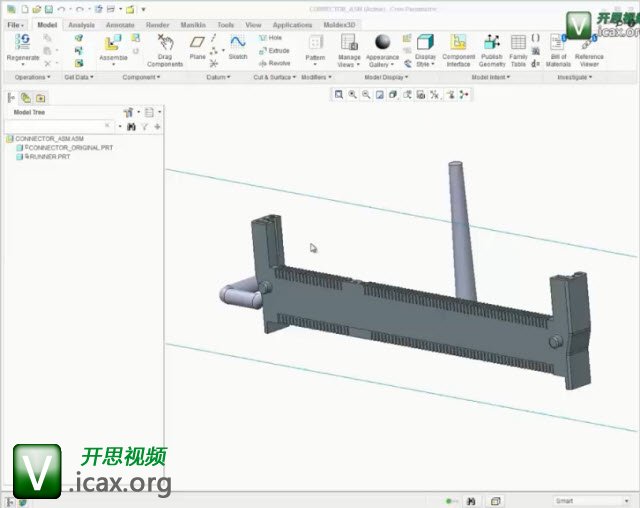640x508 pixels.
Task: Click the Find binoculars icon in model tree
Action: click(x=131, y=127)
